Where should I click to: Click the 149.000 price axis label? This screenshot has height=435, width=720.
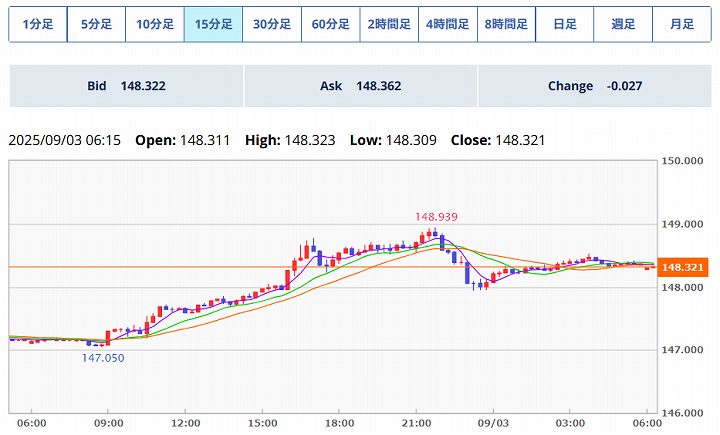click(682, 224)
